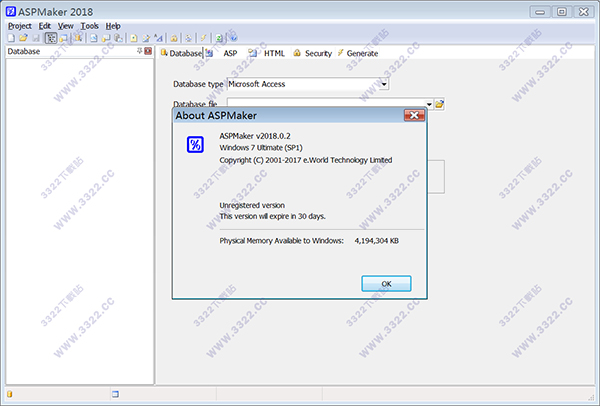Click the blue percent logo in the About dialog
600x406 pixels.
[195, 145]
